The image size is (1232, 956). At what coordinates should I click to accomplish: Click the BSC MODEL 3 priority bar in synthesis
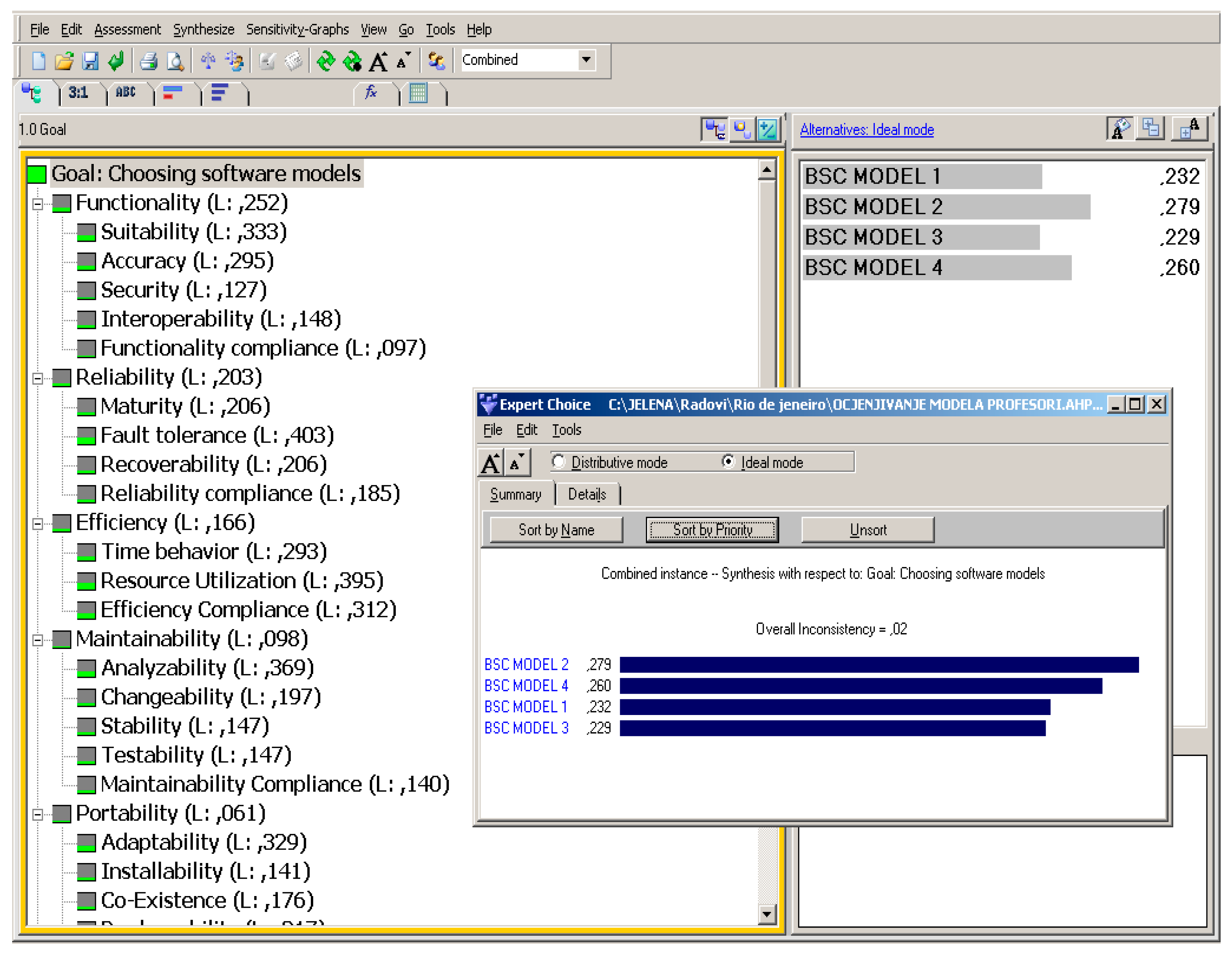pos(833,728)
